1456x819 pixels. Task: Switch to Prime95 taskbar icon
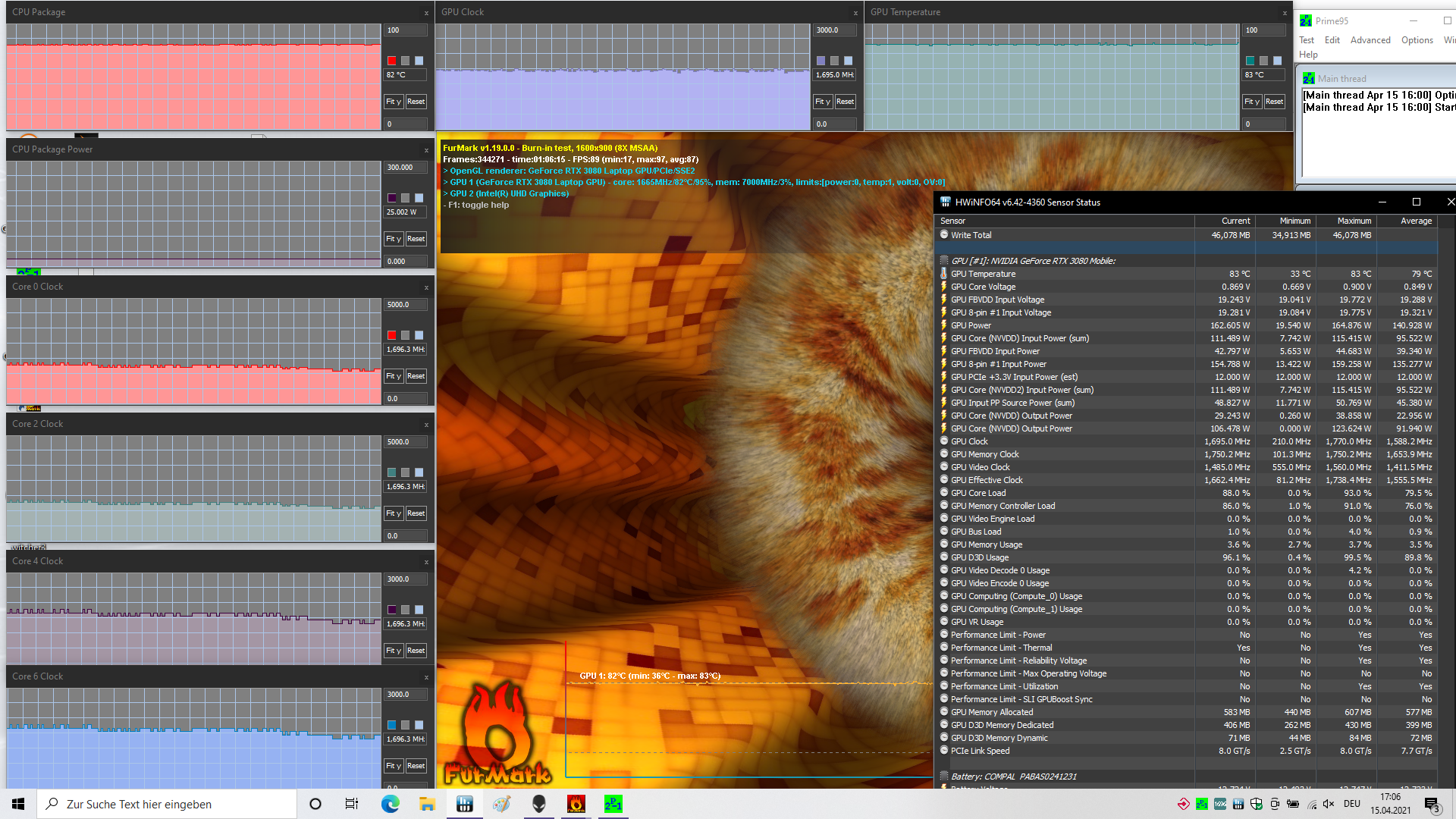613,804
